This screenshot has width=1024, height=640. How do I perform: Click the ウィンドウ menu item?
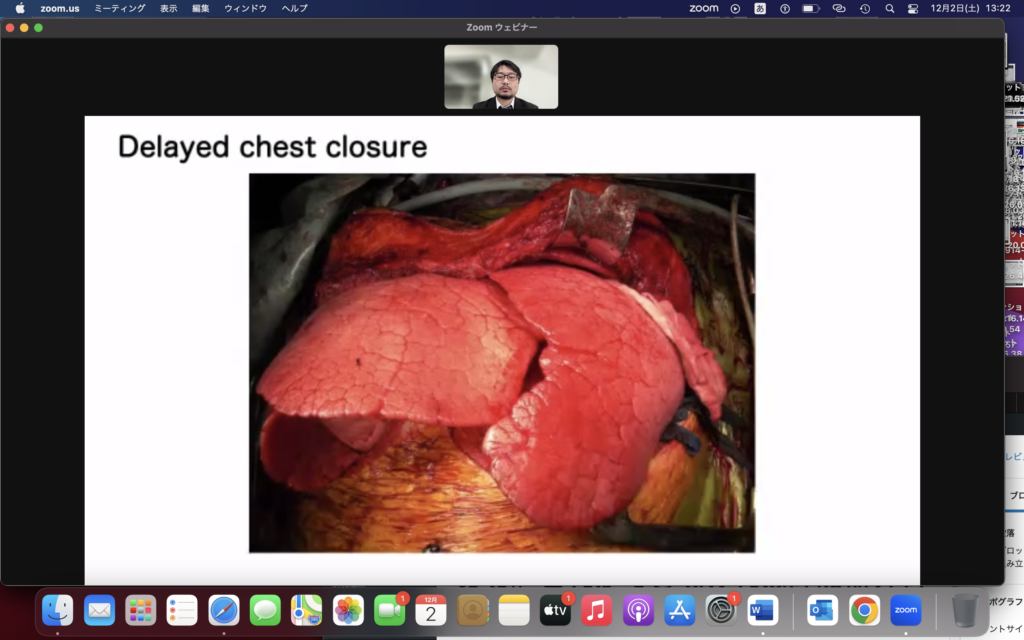click(245, 8)
